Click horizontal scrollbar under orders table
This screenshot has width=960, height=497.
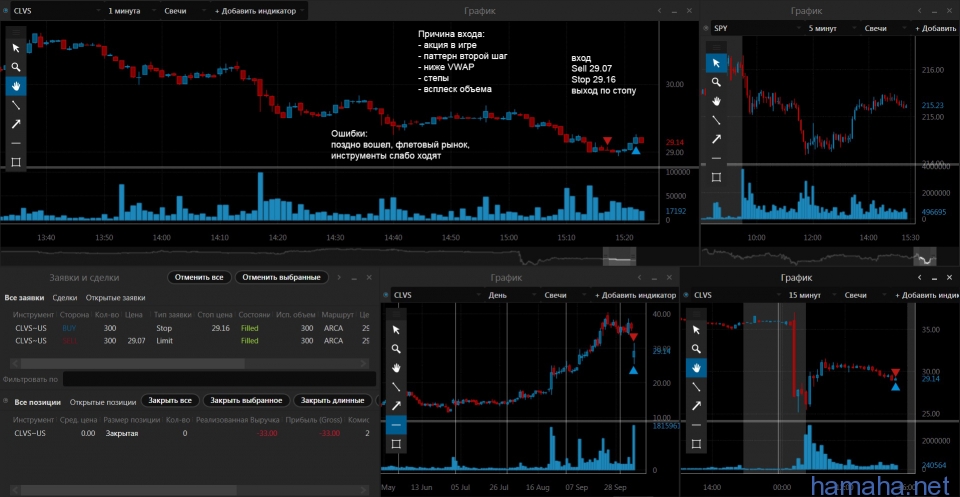(132, 363)
